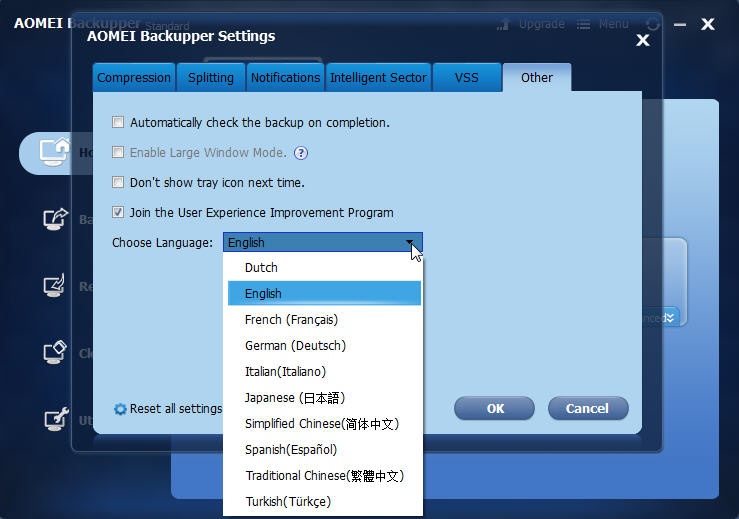Image resolution: width=739 pixels, height=519 pixels.
Task: Uncheck Join the User Experience Improvement Program
Action: tap(118, 212)
